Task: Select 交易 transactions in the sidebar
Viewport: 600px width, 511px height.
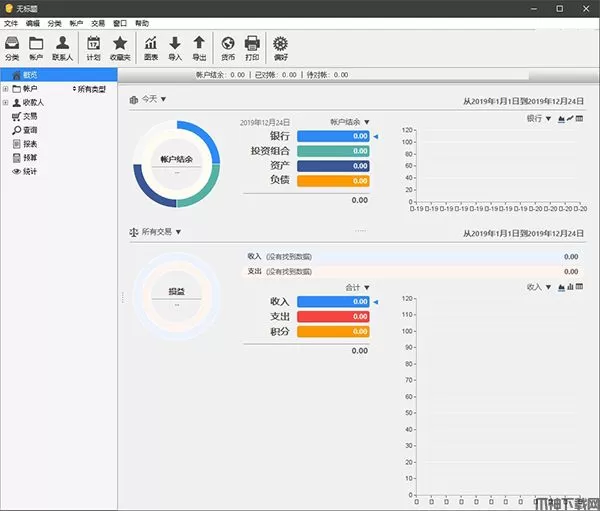Action: (x=25, y=116)
